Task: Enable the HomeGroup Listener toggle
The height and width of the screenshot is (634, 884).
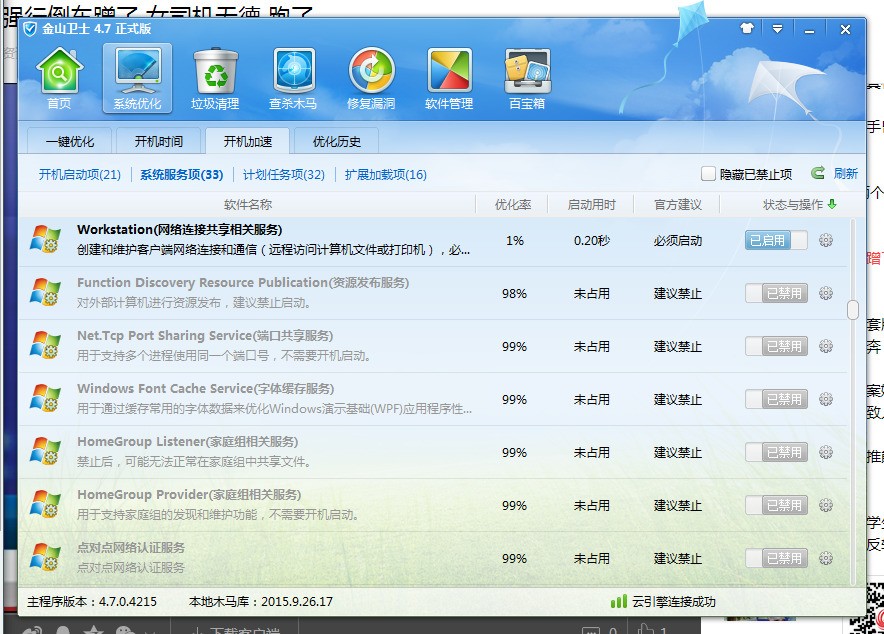Action: [x=776, y=452]
